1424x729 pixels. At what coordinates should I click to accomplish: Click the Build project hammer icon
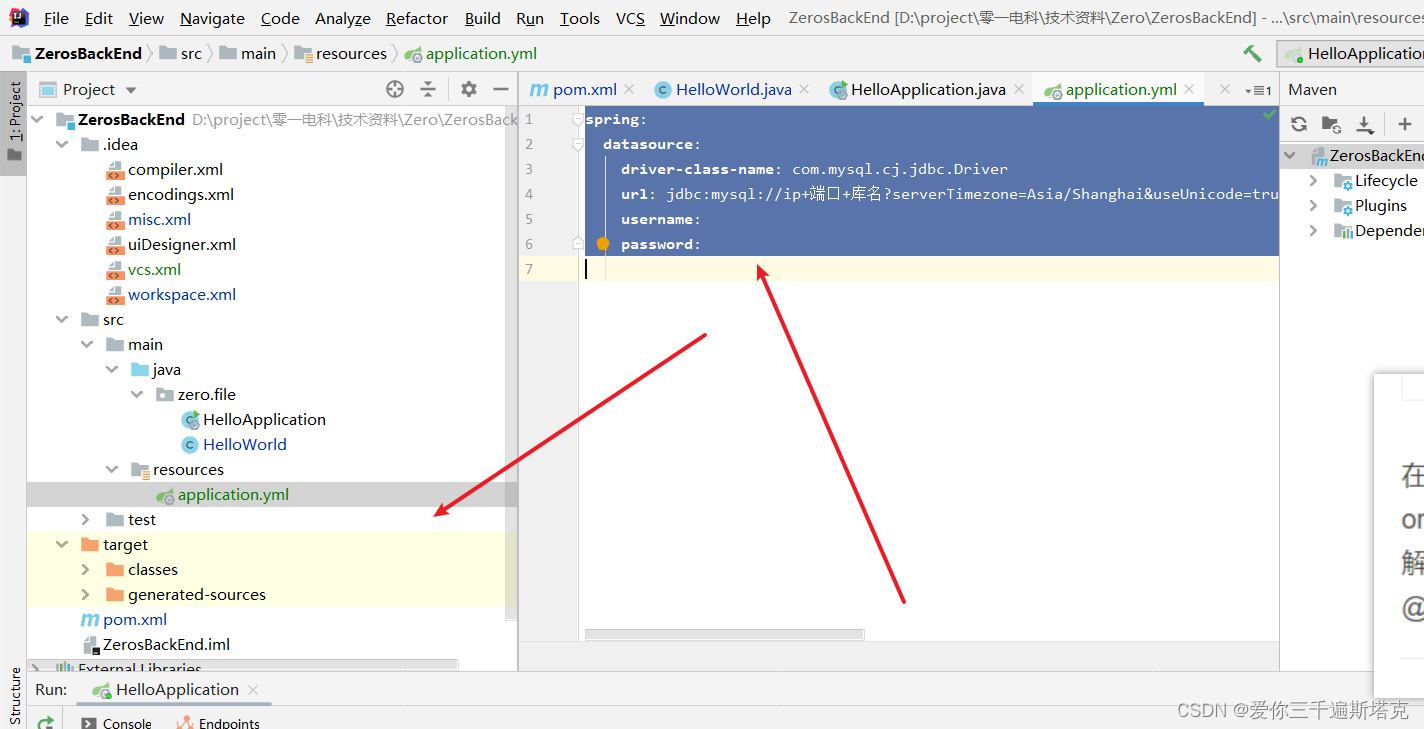click(x=1252, y=54)
